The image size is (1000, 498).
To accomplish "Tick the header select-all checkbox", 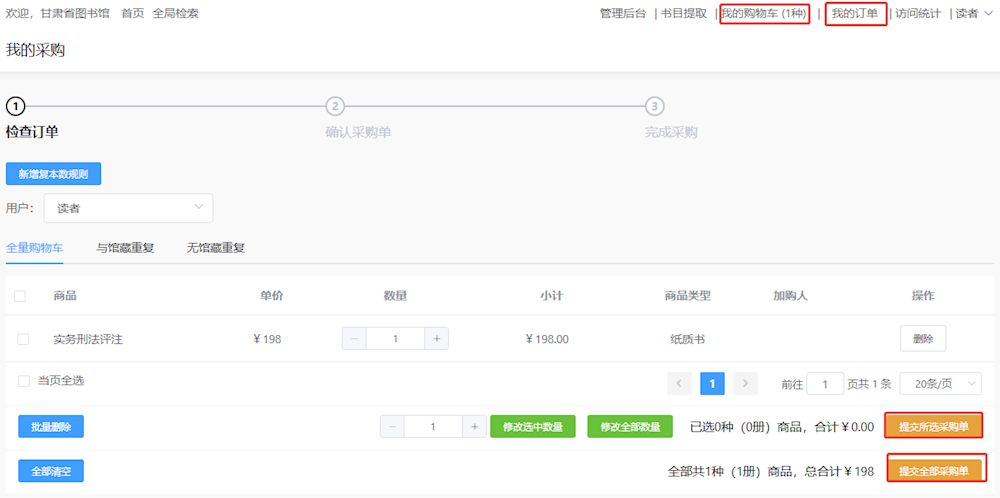I will (x=20, y=296).
